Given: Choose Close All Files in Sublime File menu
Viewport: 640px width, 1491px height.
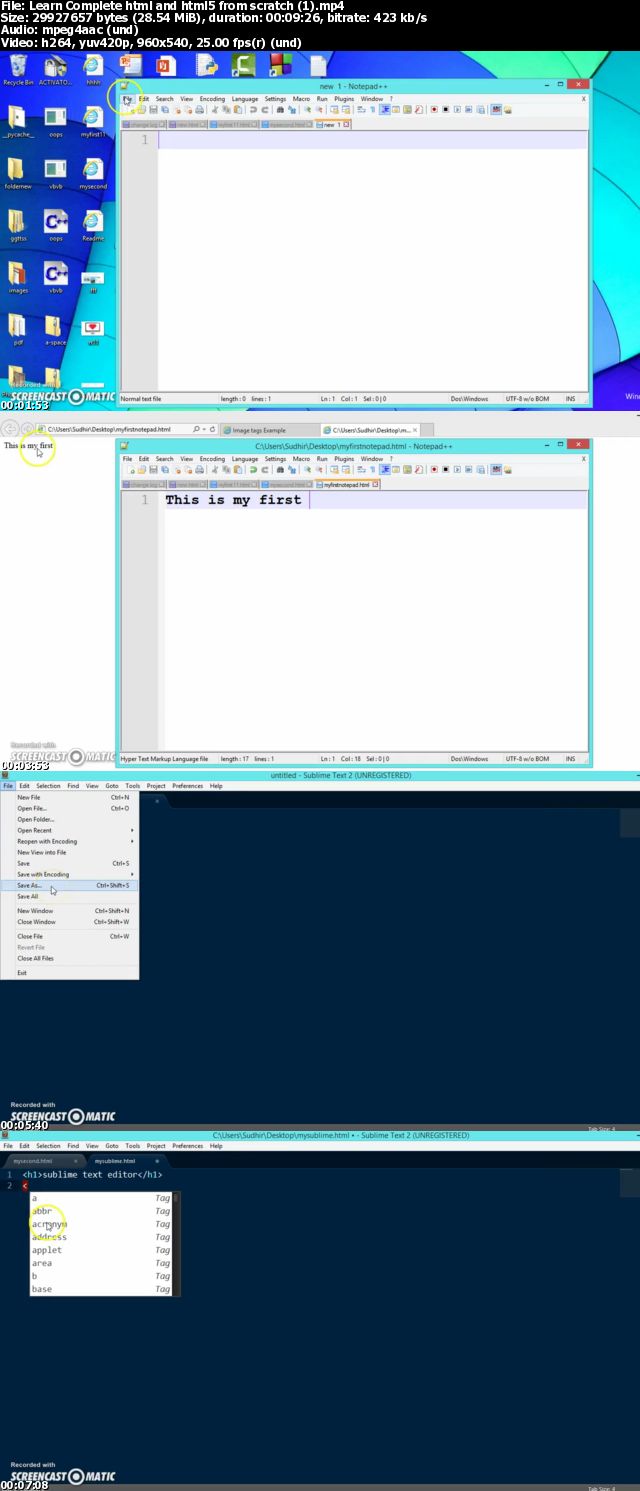Looking at the screenshot, I should (x=69, y=958).
